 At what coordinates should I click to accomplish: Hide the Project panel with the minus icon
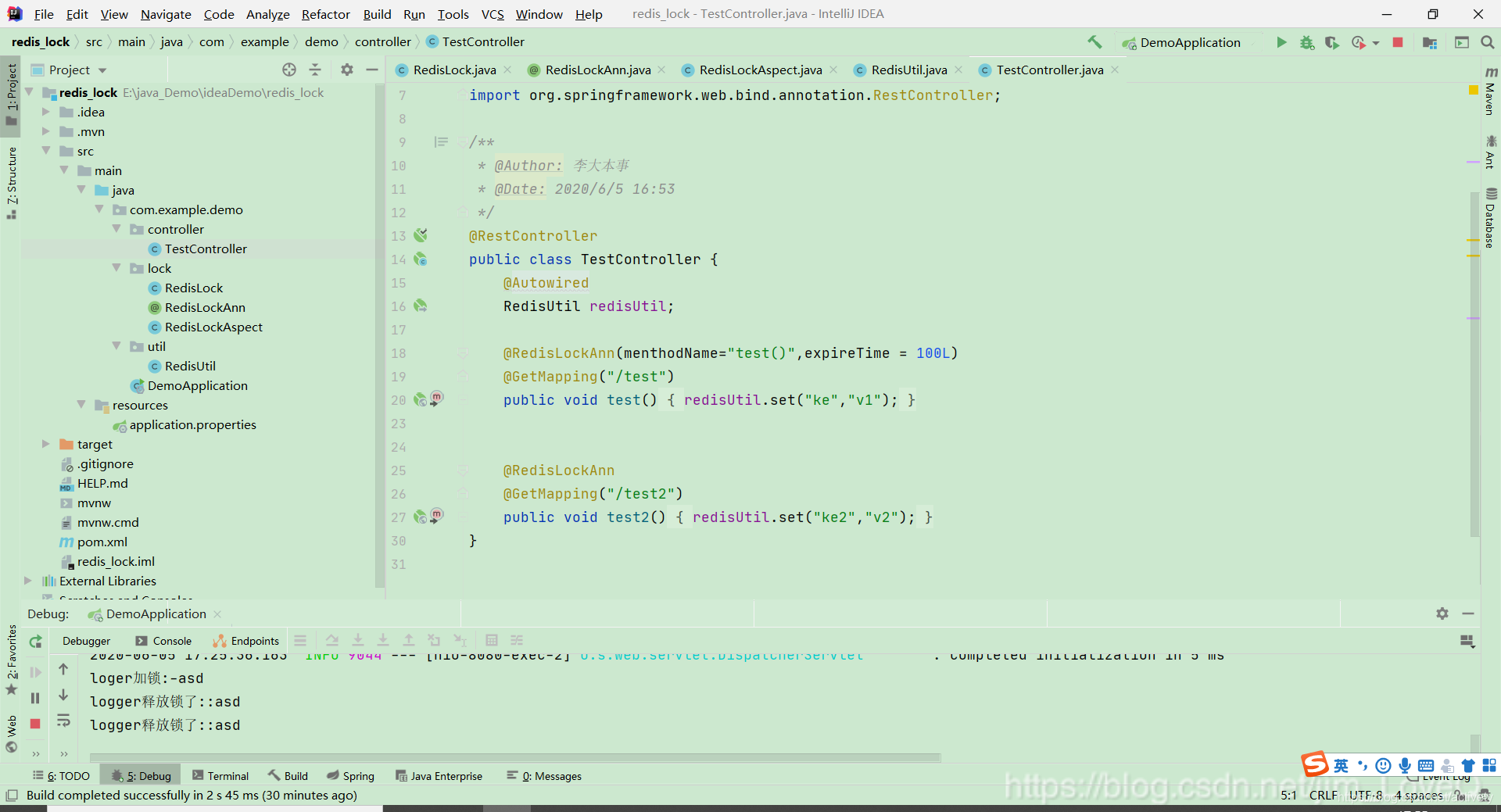coord(372,70)
